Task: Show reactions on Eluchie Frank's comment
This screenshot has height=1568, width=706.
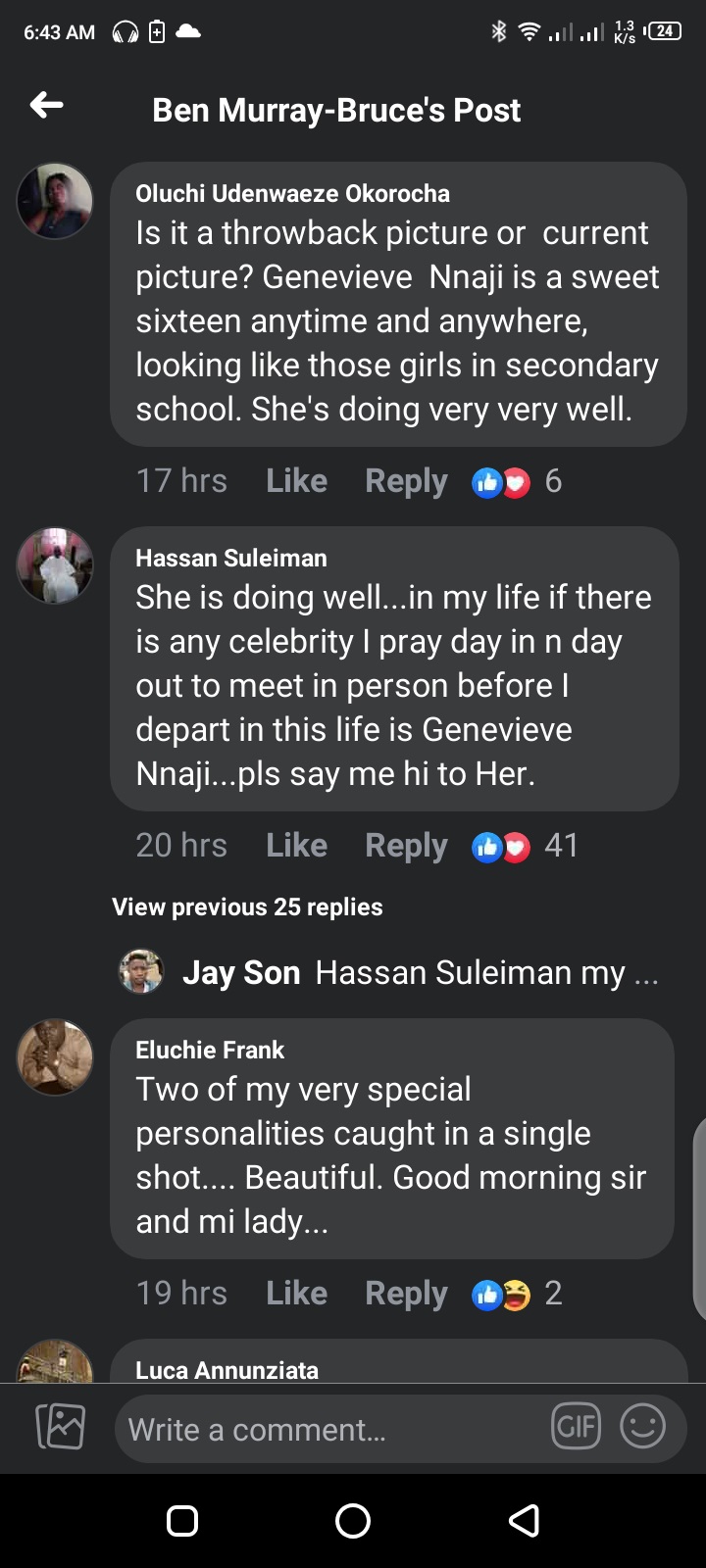Action: tap(516, 1294)
